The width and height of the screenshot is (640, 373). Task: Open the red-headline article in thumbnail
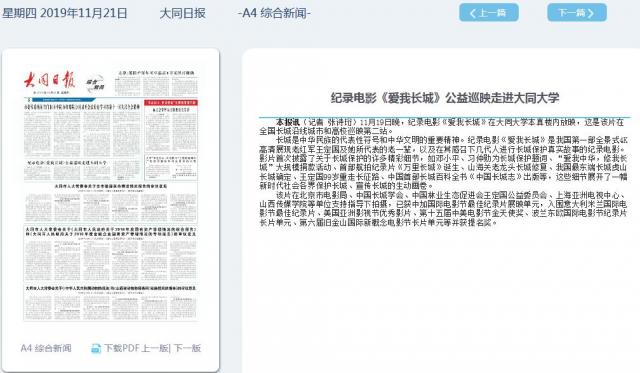point(171,126)
